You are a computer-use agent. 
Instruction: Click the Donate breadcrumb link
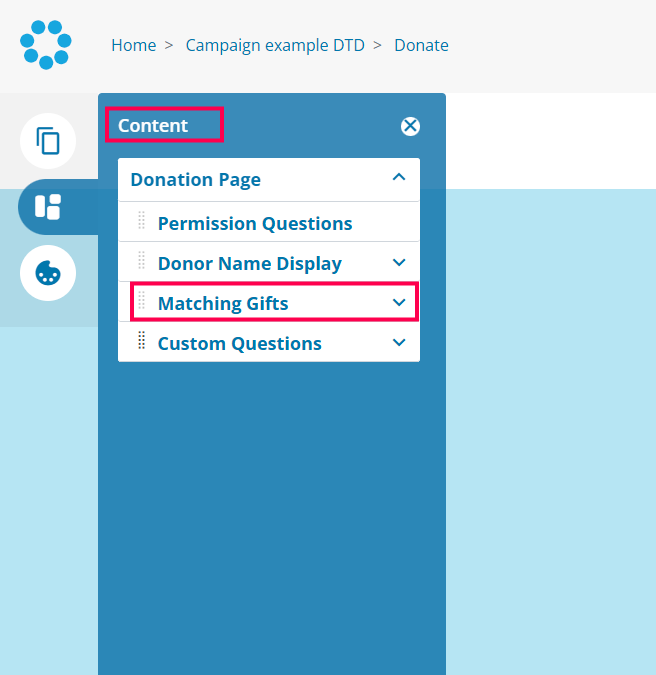(421, 45)
